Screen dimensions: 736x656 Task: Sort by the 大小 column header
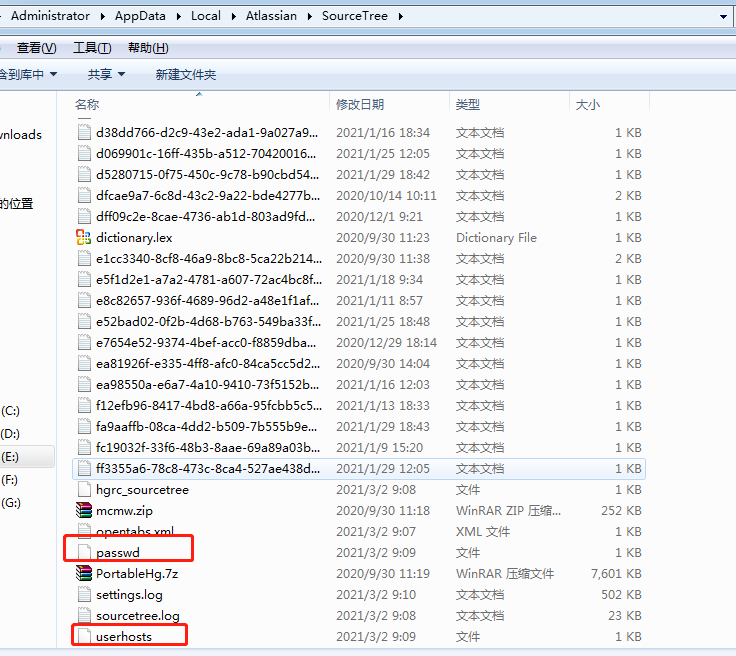click(x=610, y=104)
